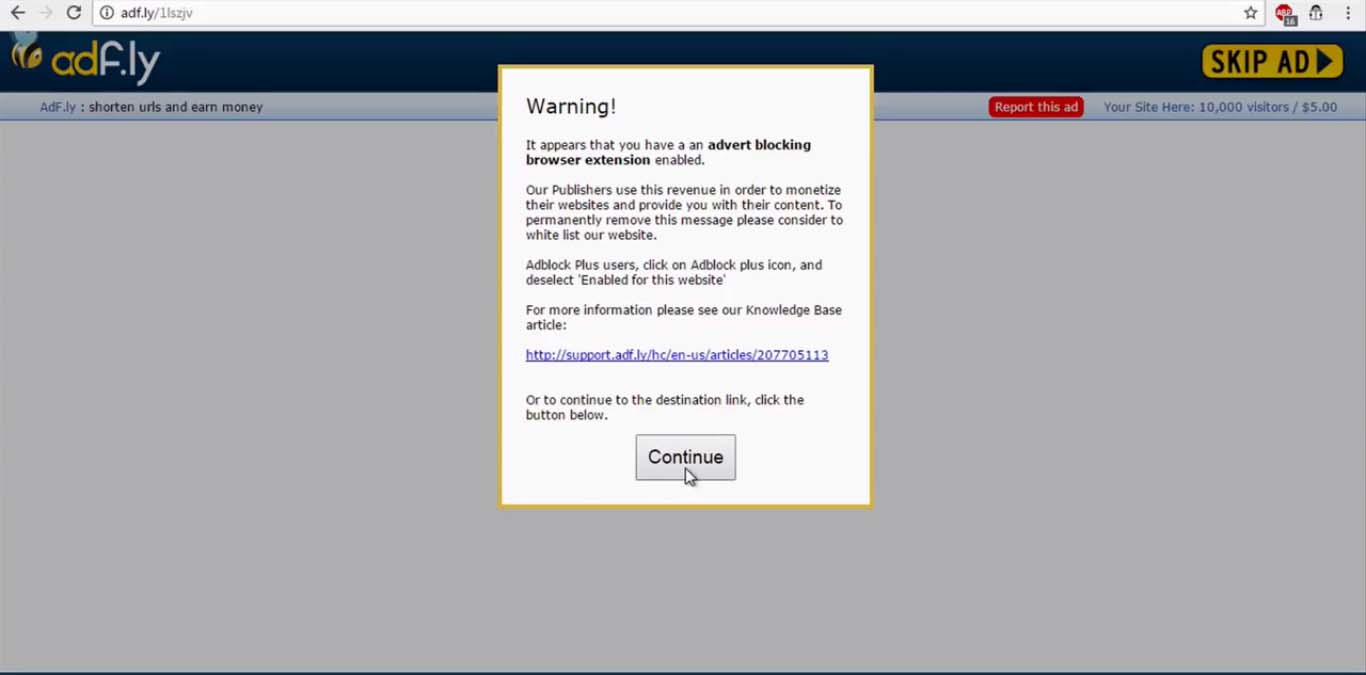Open the Chrome three-dot menu

point(1348,13)
